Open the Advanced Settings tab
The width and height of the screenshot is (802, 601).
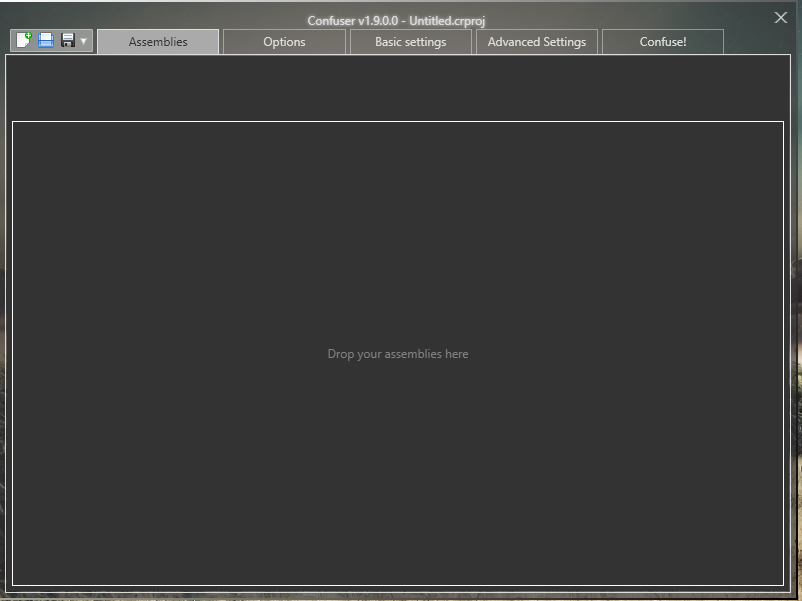(537, 41)
